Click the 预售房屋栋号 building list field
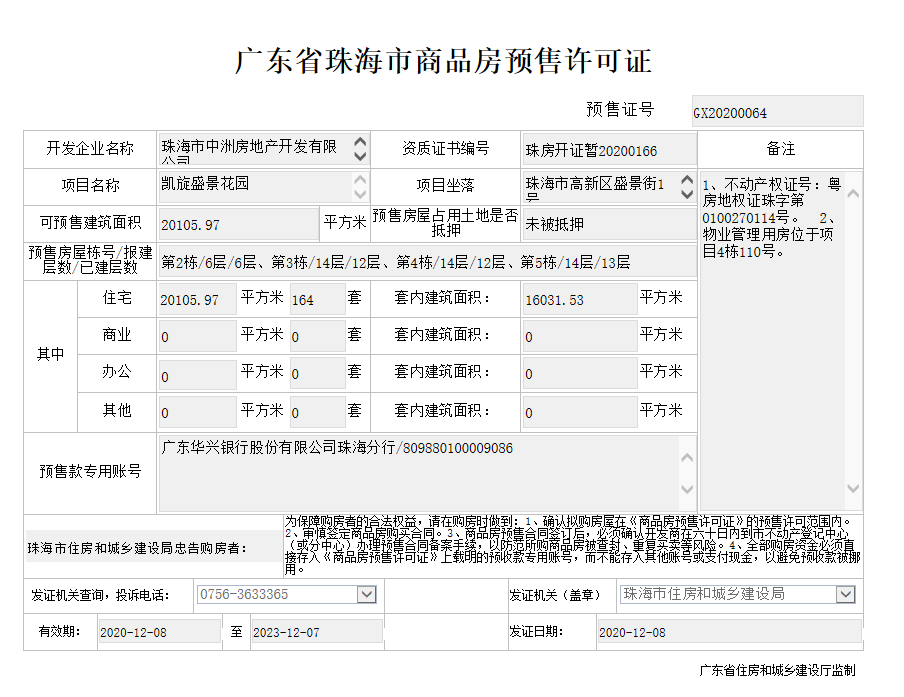This screenshot has height=697, width=904. coord(425,262)
